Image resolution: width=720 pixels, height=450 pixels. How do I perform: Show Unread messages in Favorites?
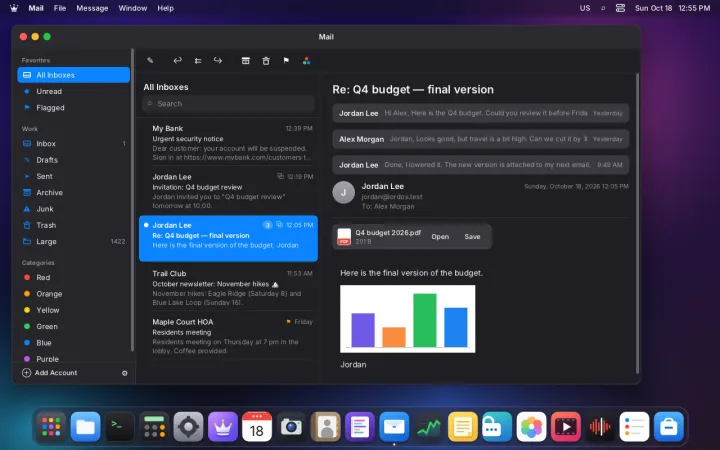pyautogui.click(x=73, y=91)
